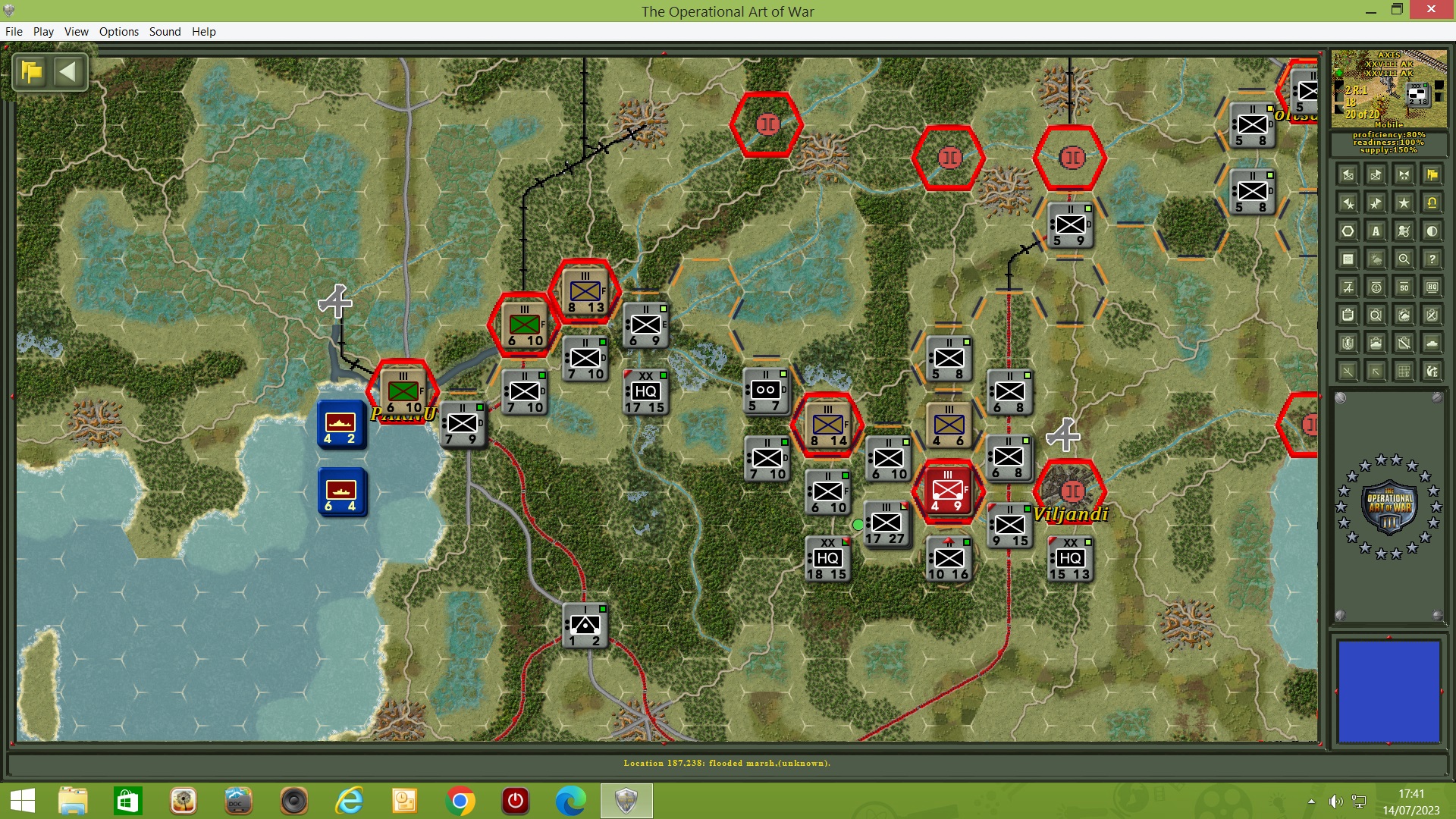Toggle unit names with the A icon
This screenshot has width=1456, height=819.
tap(1376, 231)
